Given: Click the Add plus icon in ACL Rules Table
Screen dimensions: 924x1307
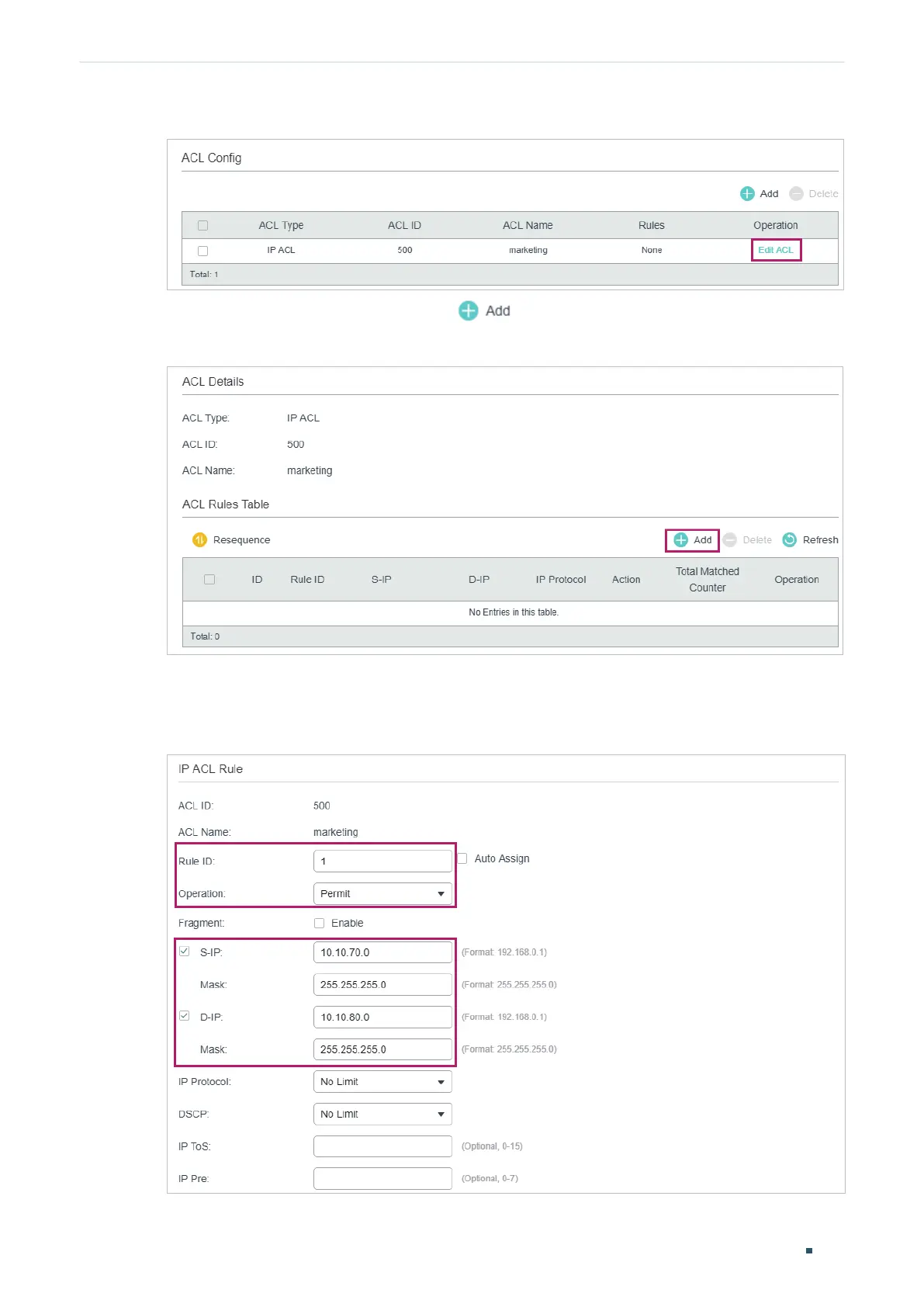Looking at the screenshot, I should point(680,540).
